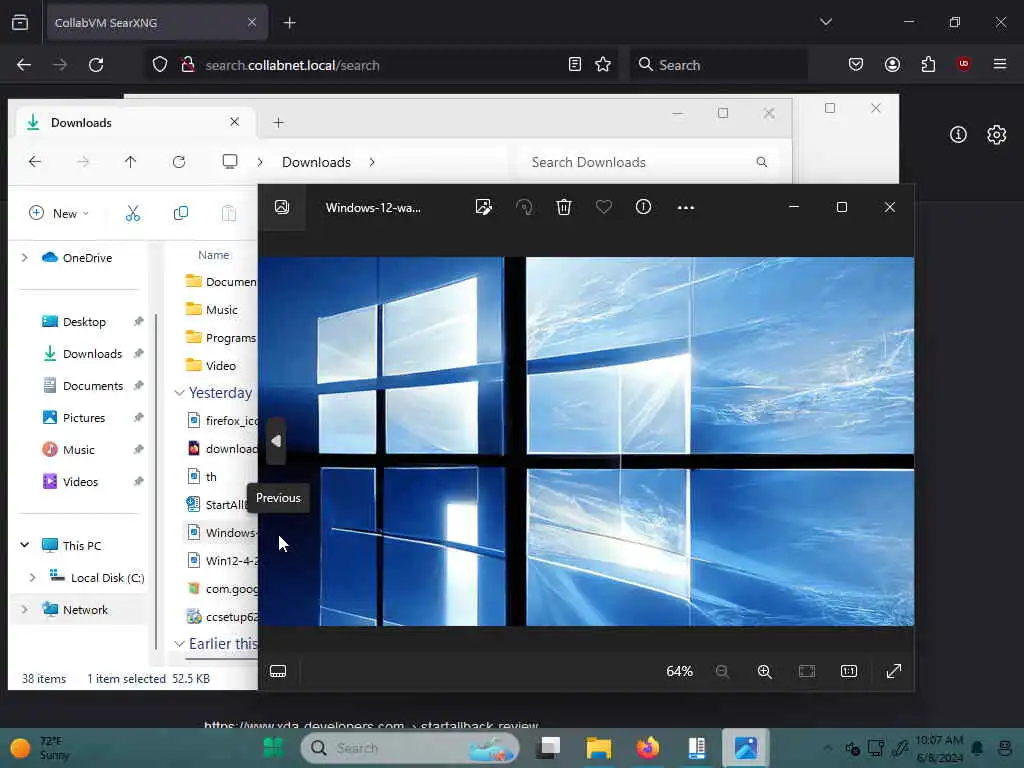The height and width of the screenshot is (768, 1024).
Task: Click the Fit to window icon
Action: 807,671
